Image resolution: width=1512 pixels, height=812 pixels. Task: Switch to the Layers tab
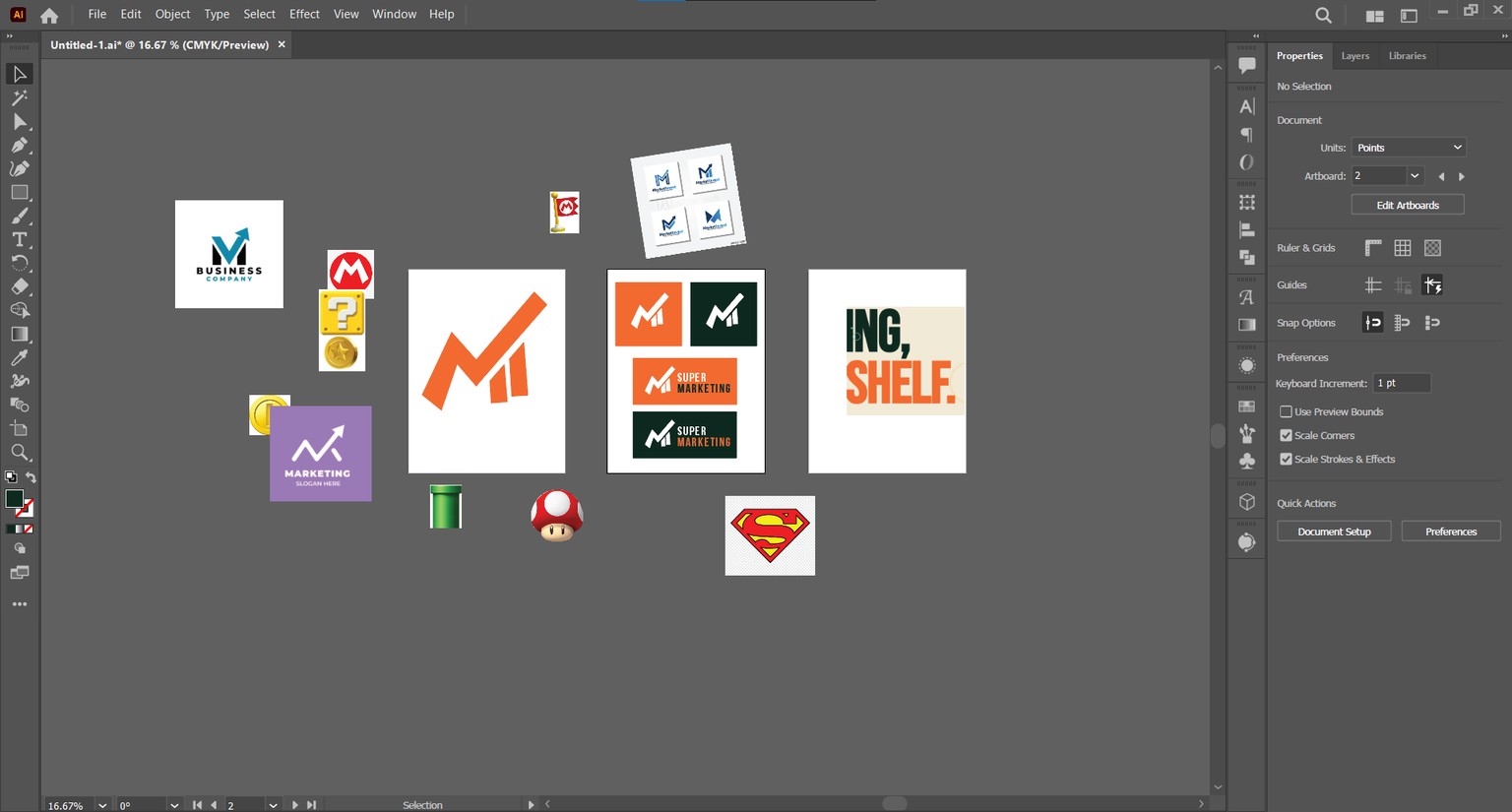1354,56
